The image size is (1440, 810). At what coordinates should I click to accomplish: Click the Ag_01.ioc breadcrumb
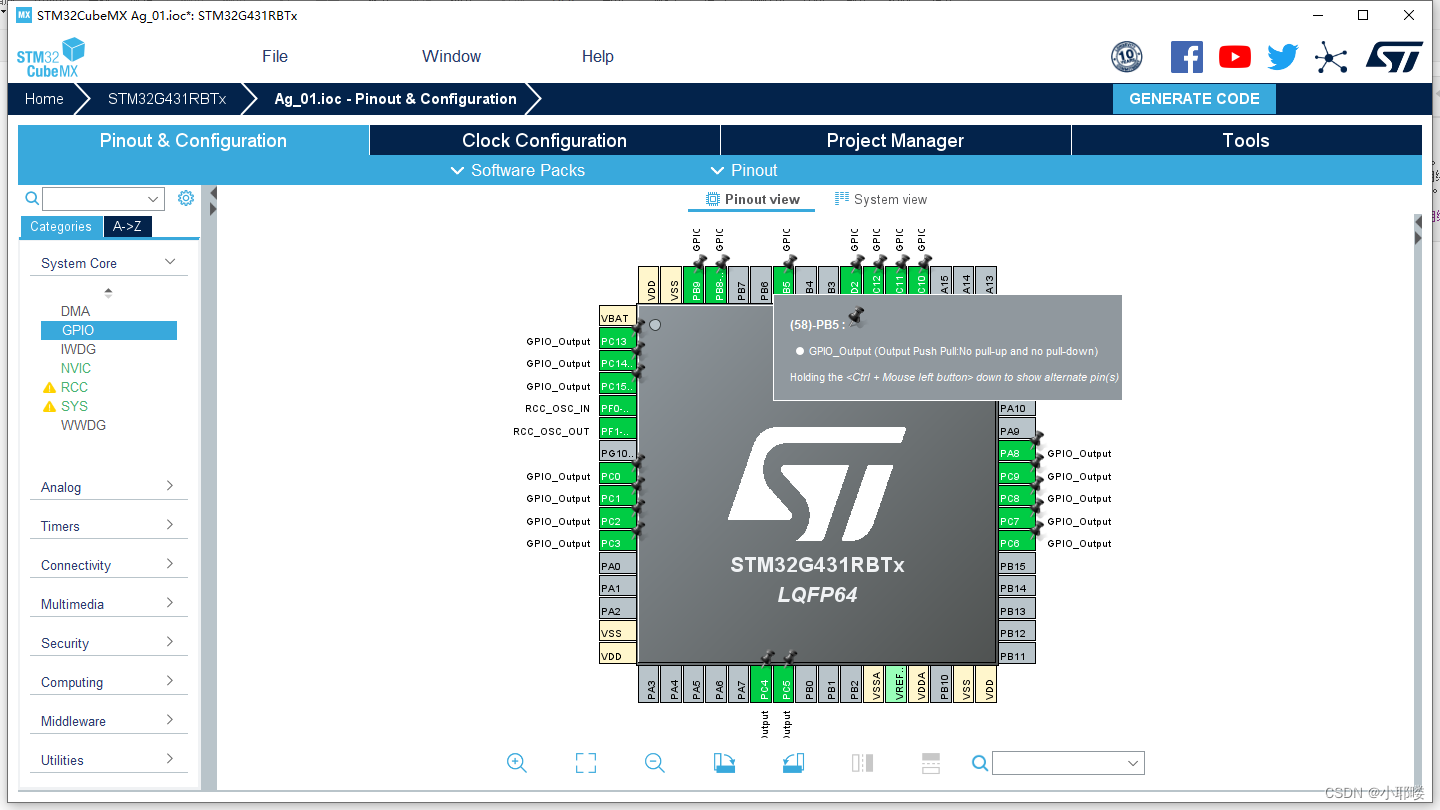(395, 98)
